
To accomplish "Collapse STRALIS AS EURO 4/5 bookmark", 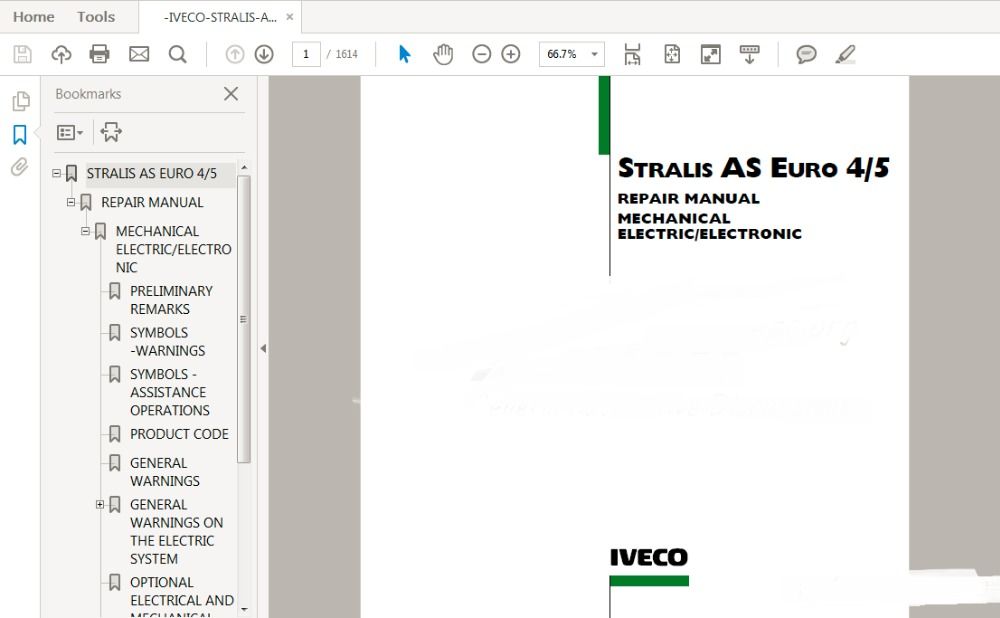I will point(57,173).
